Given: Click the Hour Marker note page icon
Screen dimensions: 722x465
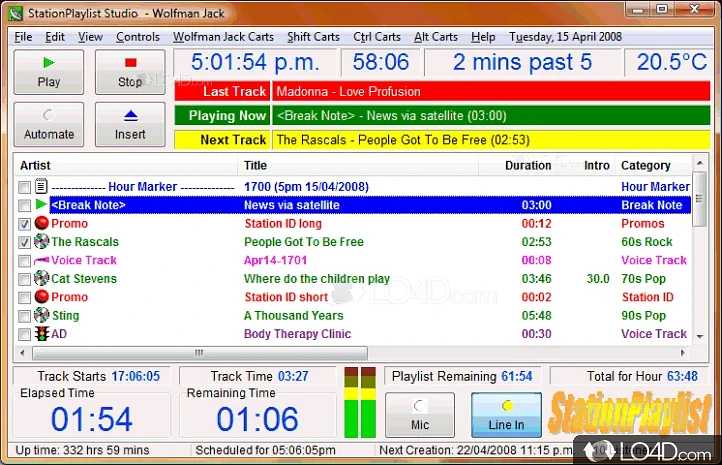Looking at the screenshot, I should tap(41, 186).
